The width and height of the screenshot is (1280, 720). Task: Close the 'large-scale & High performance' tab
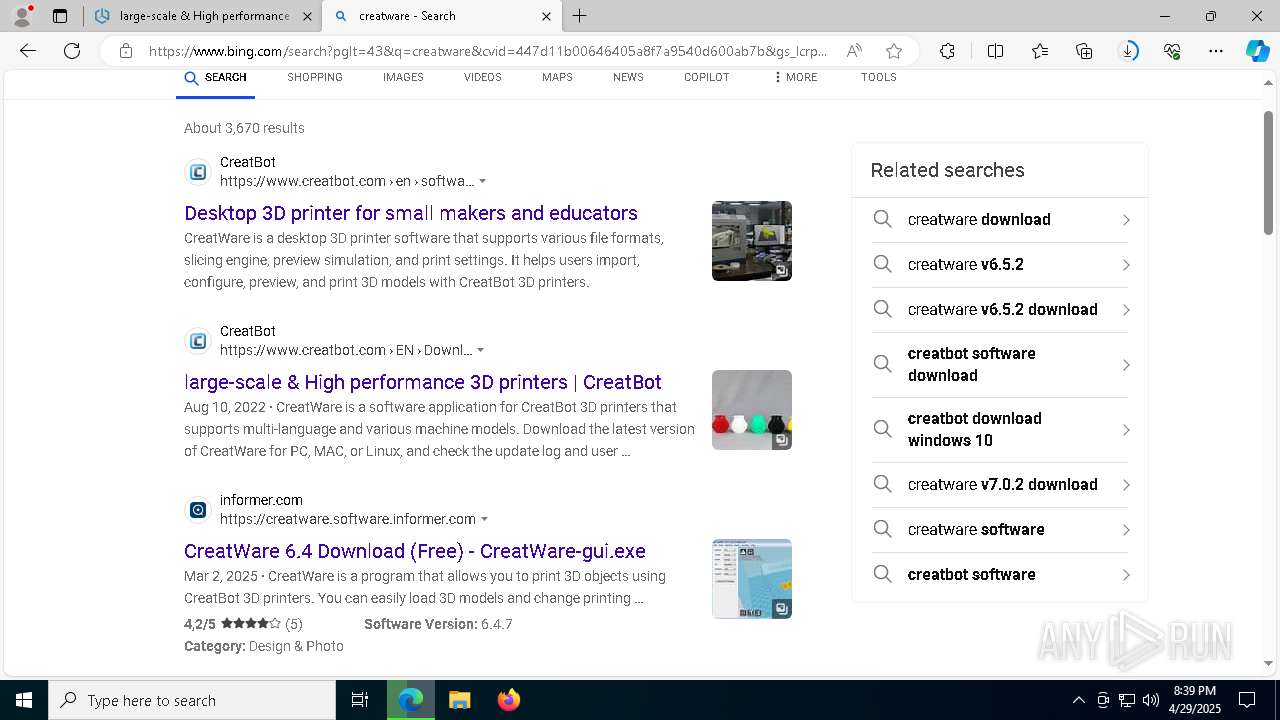[307, 16]
